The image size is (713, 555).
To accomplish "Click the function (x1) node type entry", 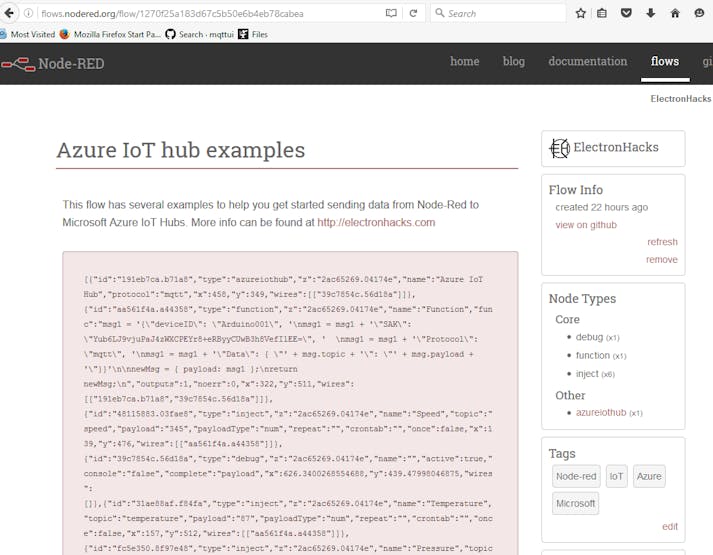I will pos(601,355).
